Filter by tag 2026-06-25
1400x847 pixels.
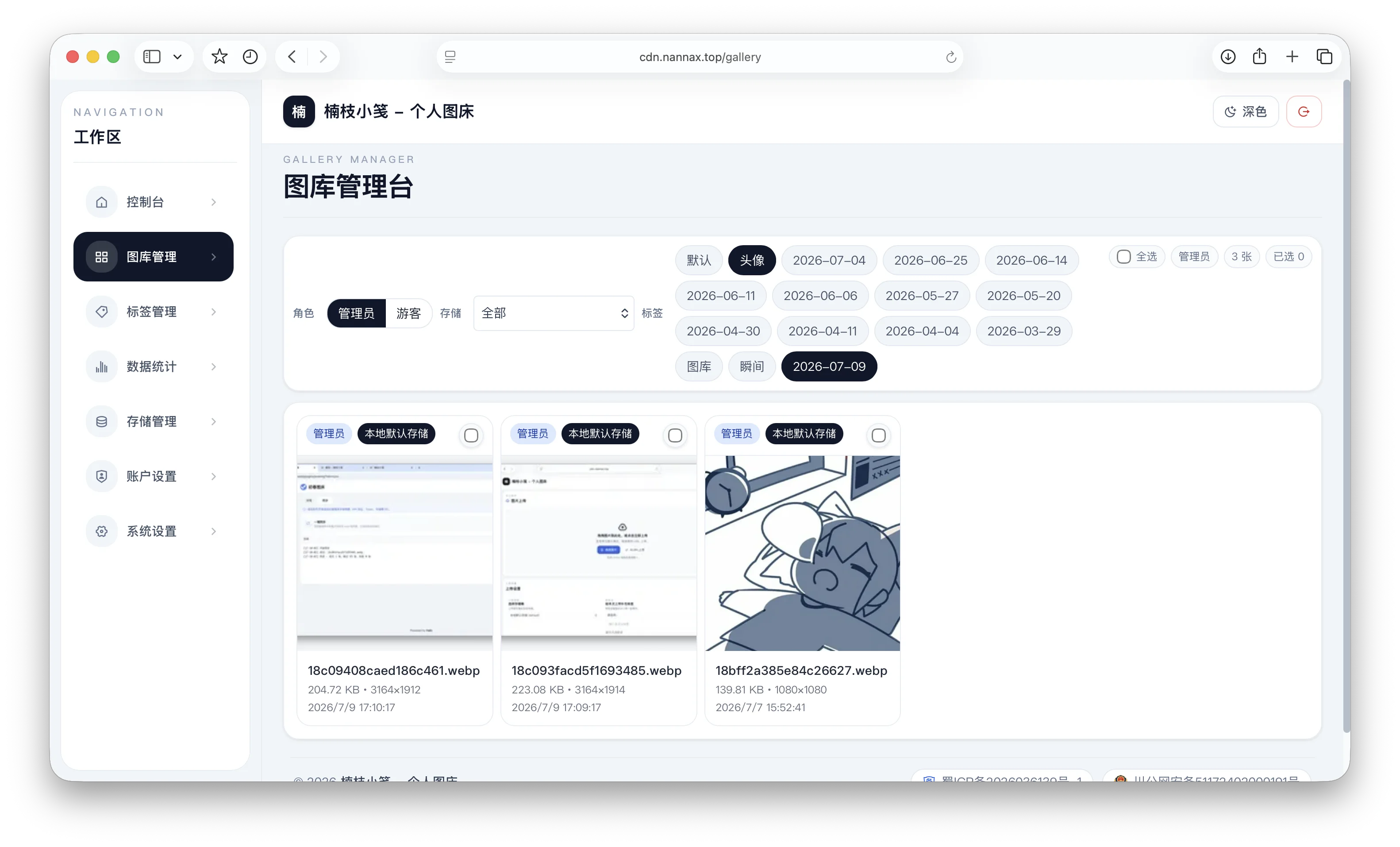point(930,260)
